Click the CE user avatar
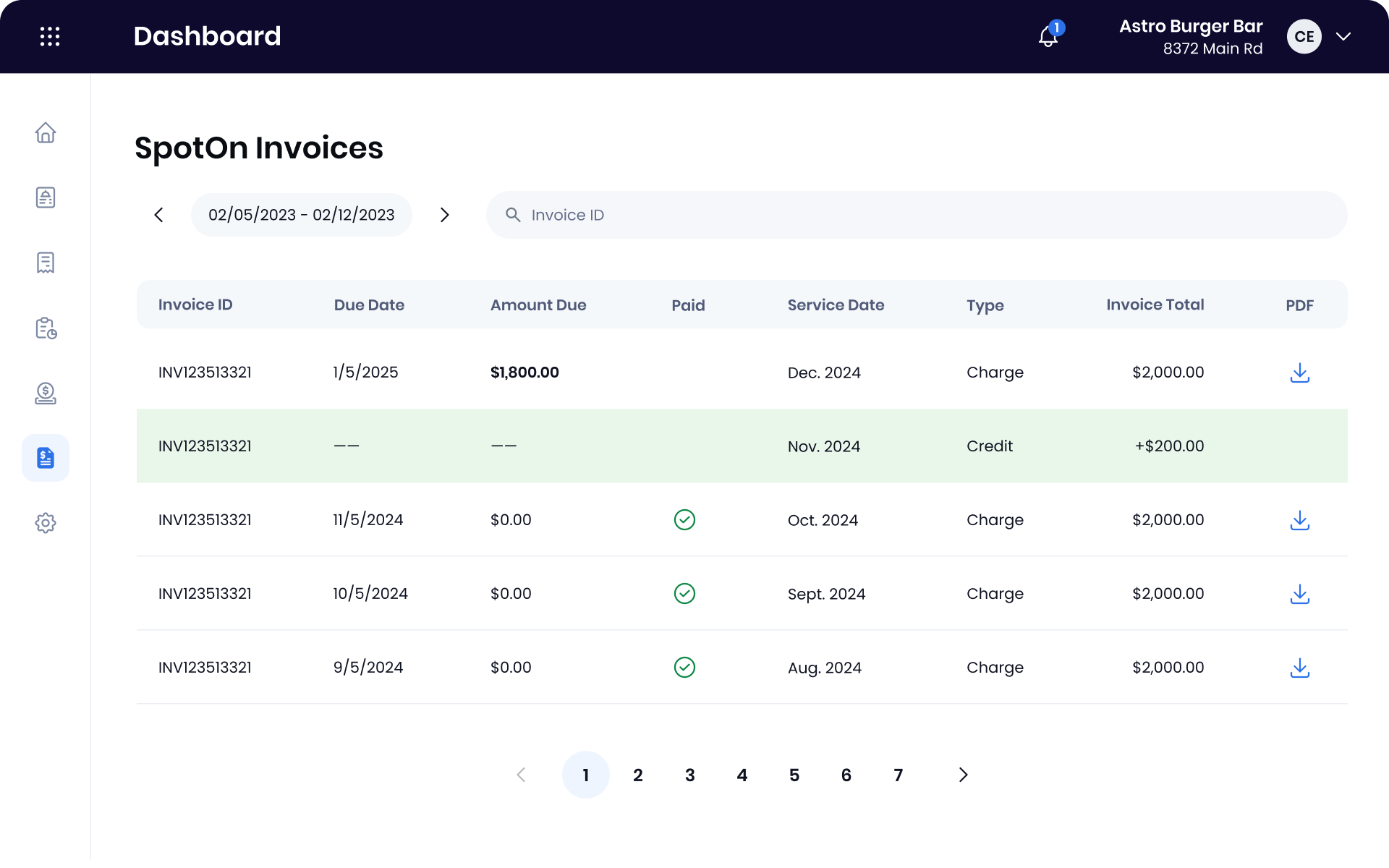Image resolution: width=1389 pixels, height=868 pixels. [x=1304, y=36]
